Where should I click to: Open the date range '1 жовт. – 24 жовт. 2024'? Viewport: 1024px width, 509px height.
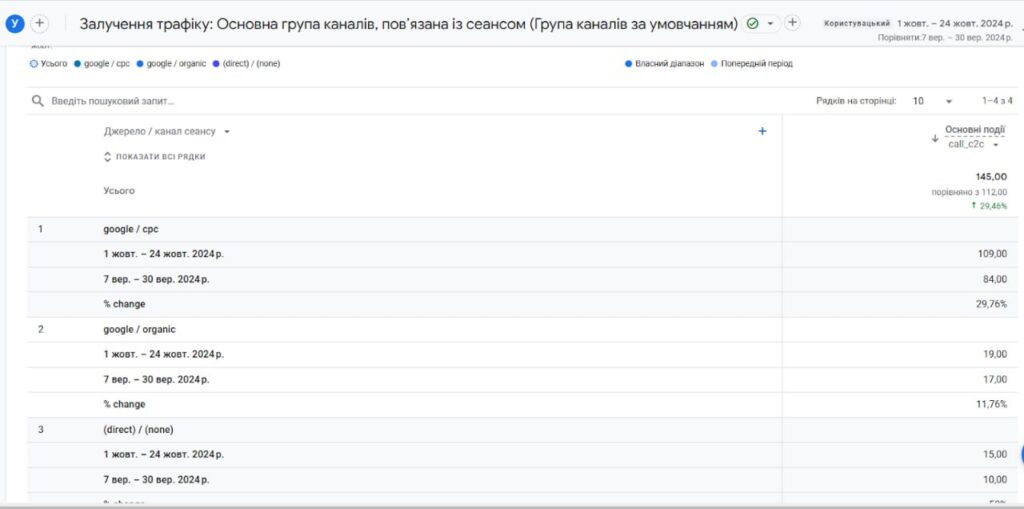[954, 22]
